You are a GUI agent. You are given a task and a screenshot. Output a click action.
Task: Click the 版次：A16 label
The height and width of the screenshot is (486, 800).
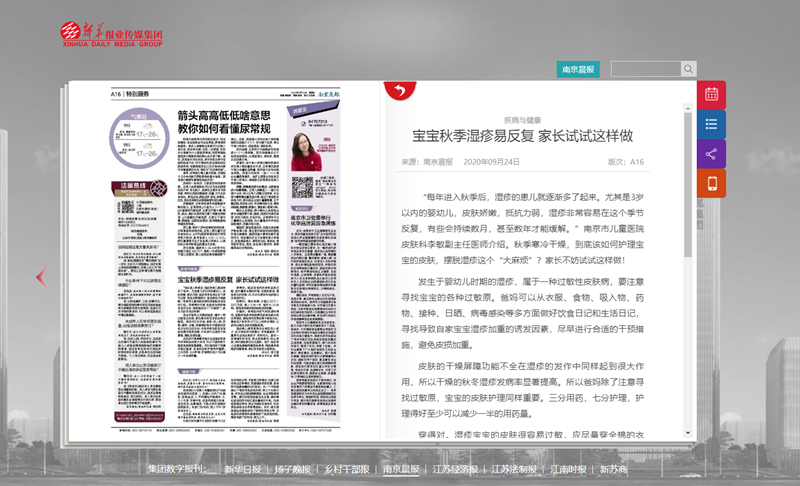[626, 162]
